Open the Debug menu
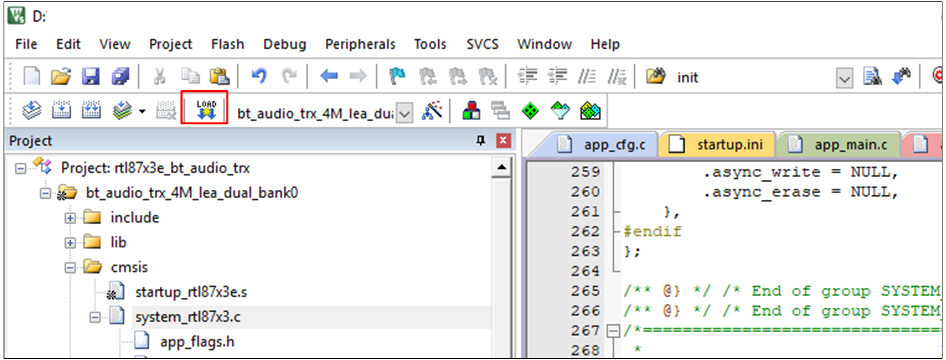 click(285, 44)
